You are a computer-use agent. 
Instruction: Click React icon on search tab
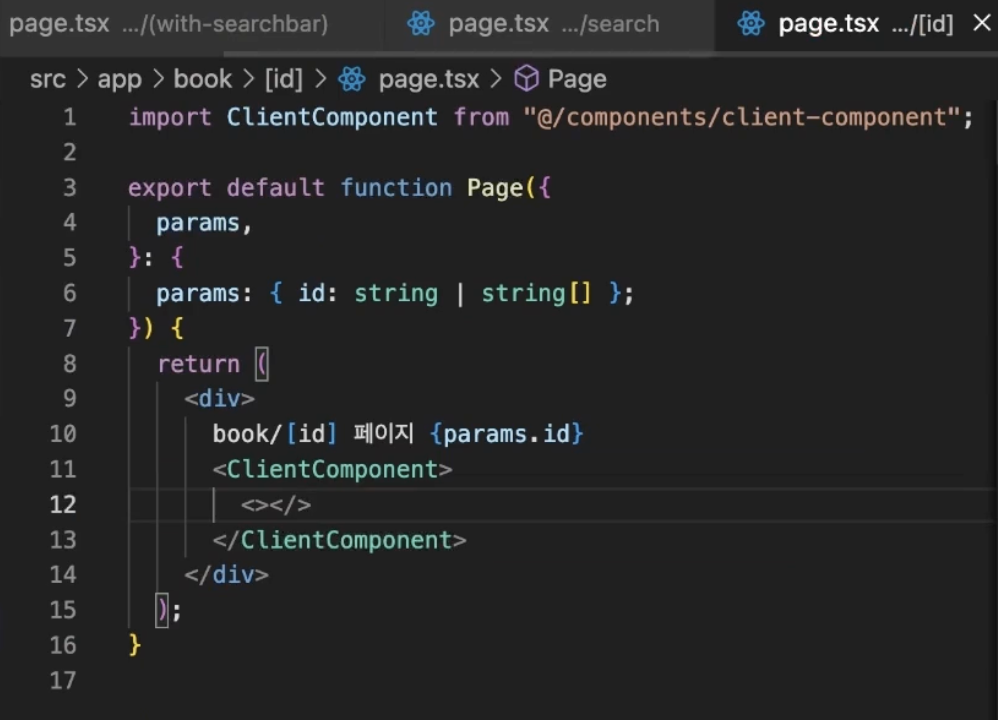coord(421,24)
